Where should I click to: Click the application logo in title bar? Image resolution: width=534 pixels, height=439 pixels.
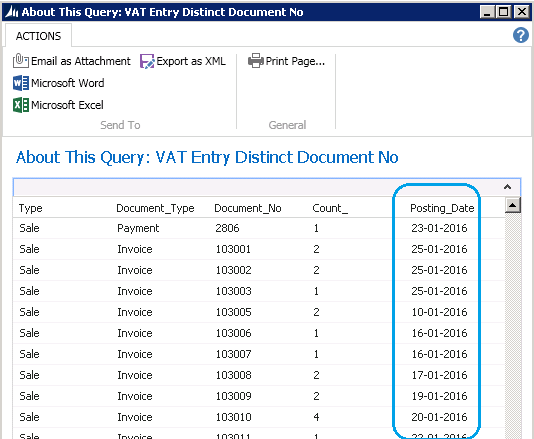point(11,12)
